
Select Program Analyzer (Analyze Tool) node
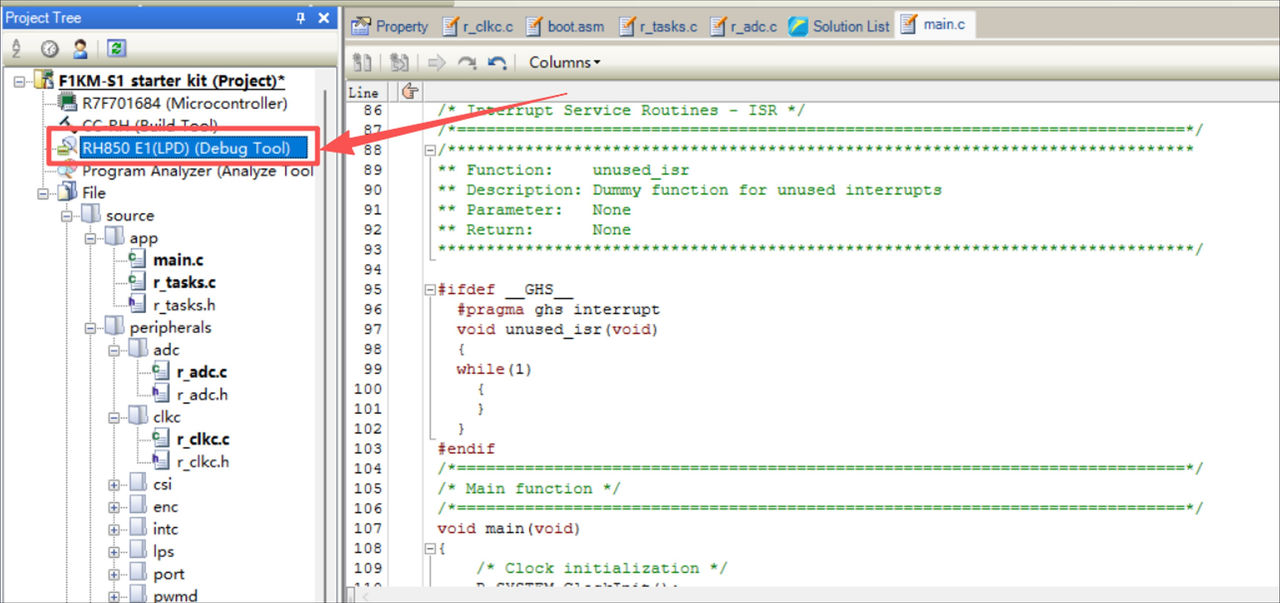[x=198, y=171]
